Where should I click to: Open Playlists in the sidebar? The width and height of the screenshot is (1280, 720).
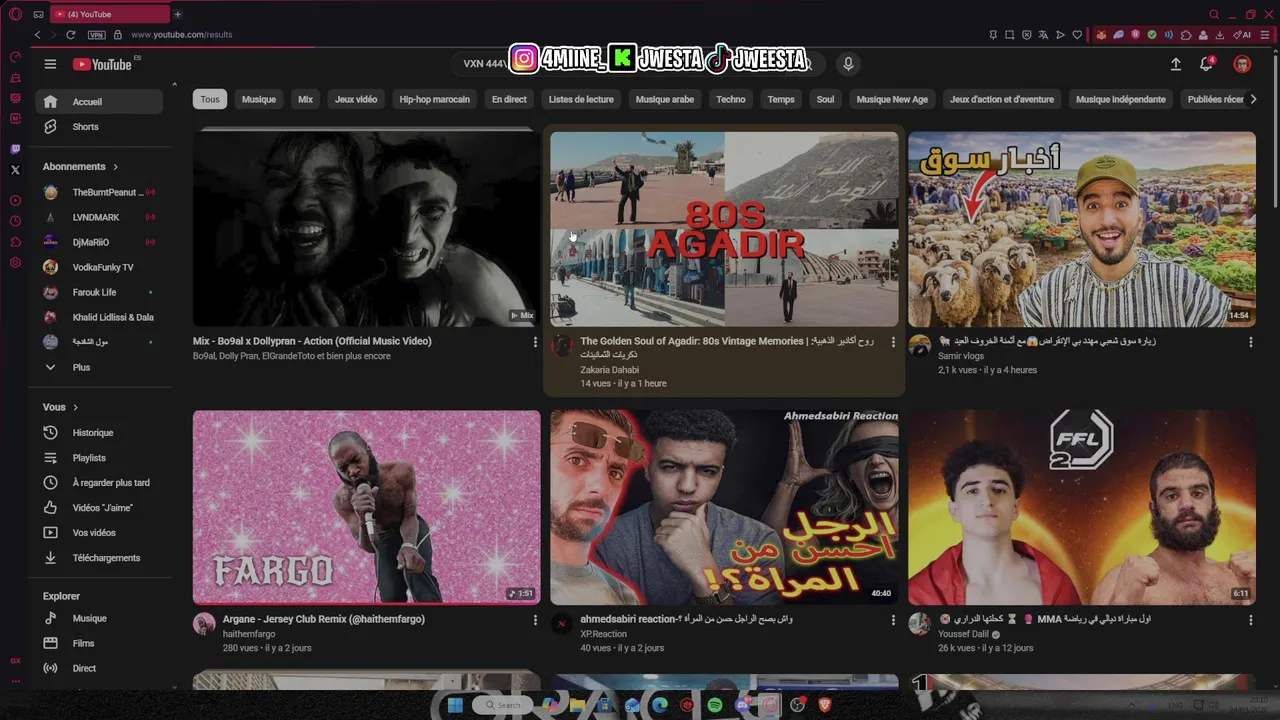pos(100,458)
